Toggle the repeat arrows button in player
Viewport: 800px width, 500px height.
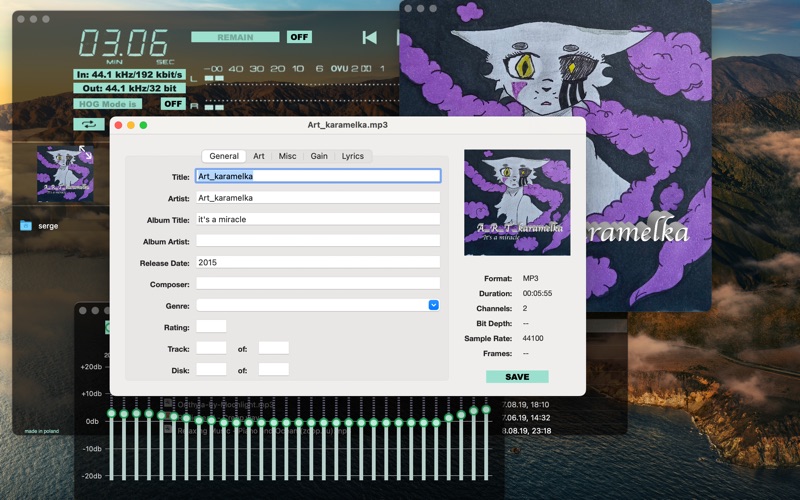(x=89, y=124)
